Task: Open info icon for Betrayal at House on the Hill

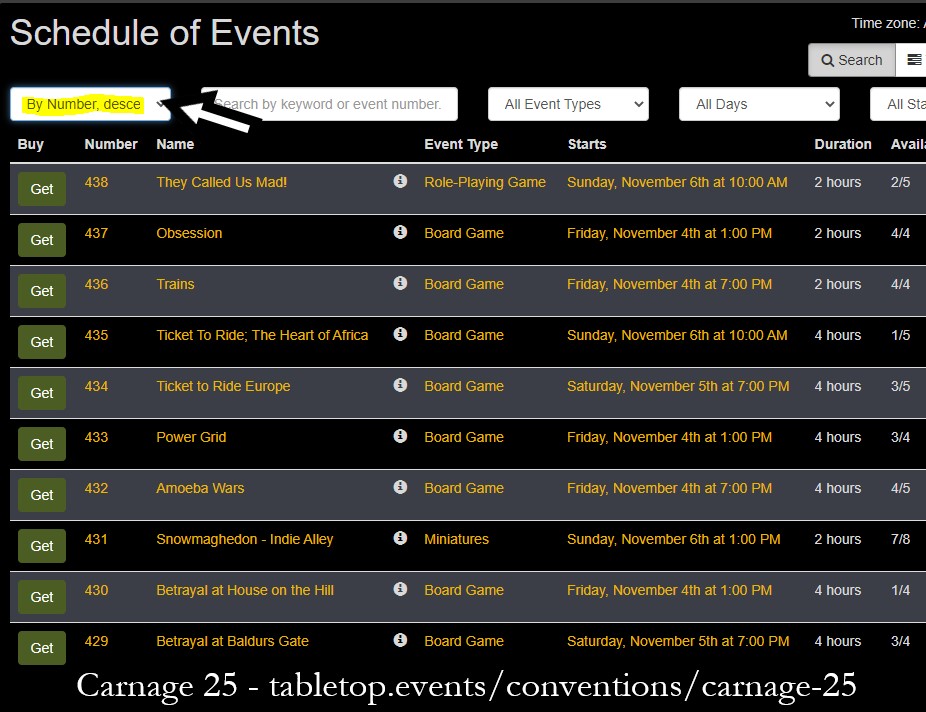Action: pyautogui.click(x=400, y=590)
